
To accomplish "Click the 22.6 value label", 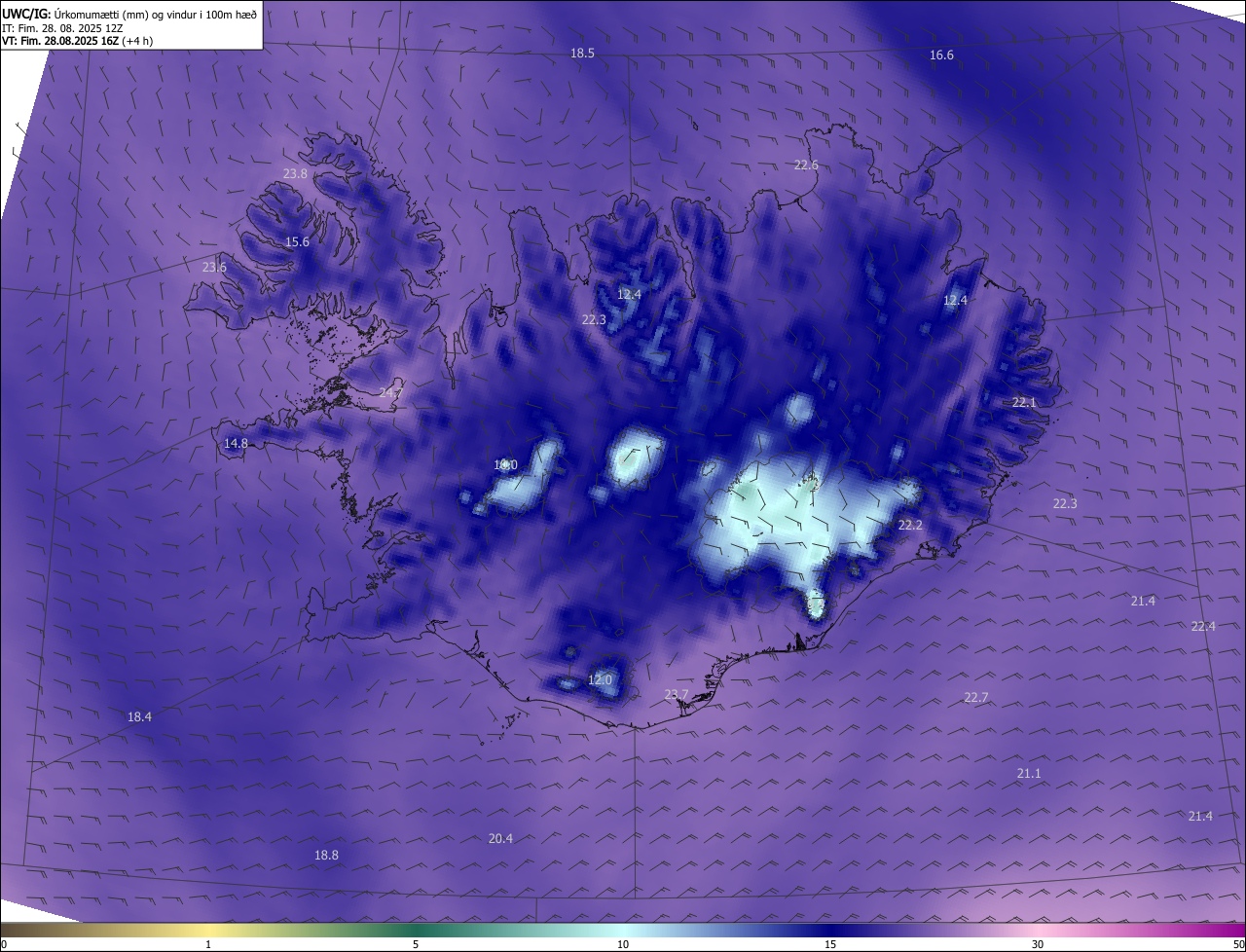I will [806, 165].
